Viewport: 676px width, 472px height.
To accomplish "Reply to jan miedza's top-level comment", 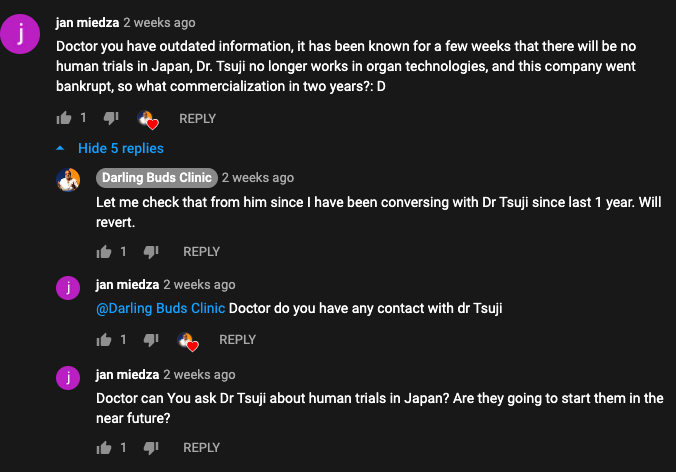I will tap(197, 118).
